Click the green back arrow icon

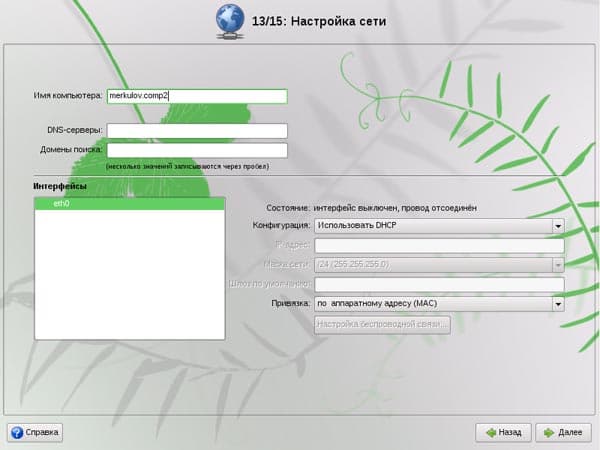pos(491,433)
